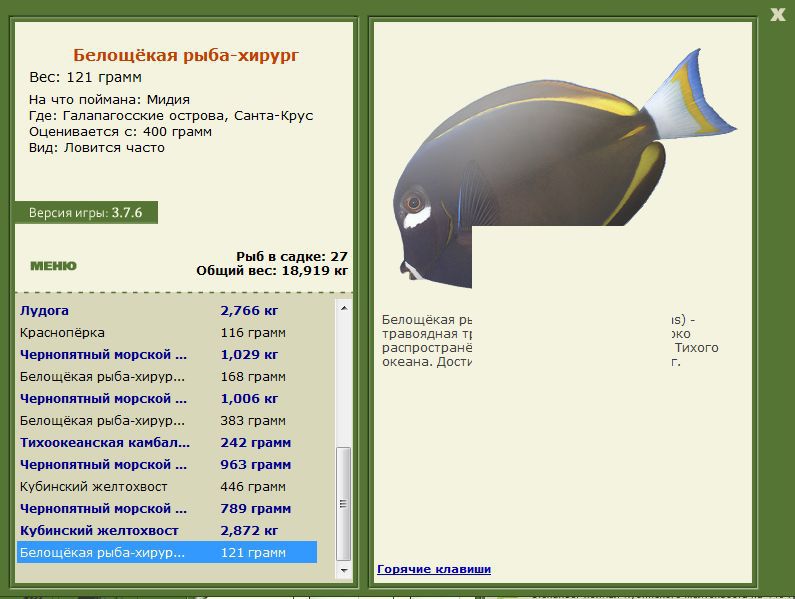The image size is (795, 599).
Task: Click highlighted Белощёкая рыба-хирург 121 грамм row
Action: 167,552
